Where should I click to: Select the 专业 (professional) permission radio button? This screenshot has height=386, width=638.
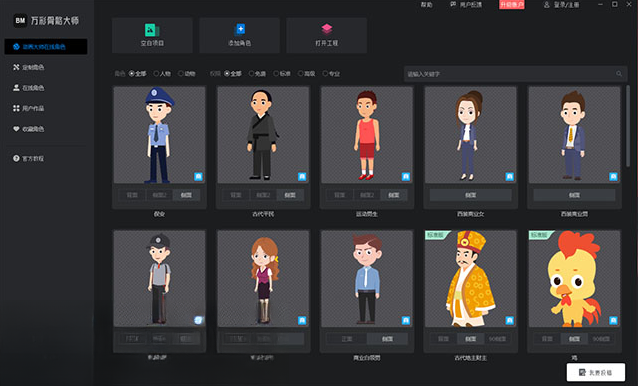point(325,74)
